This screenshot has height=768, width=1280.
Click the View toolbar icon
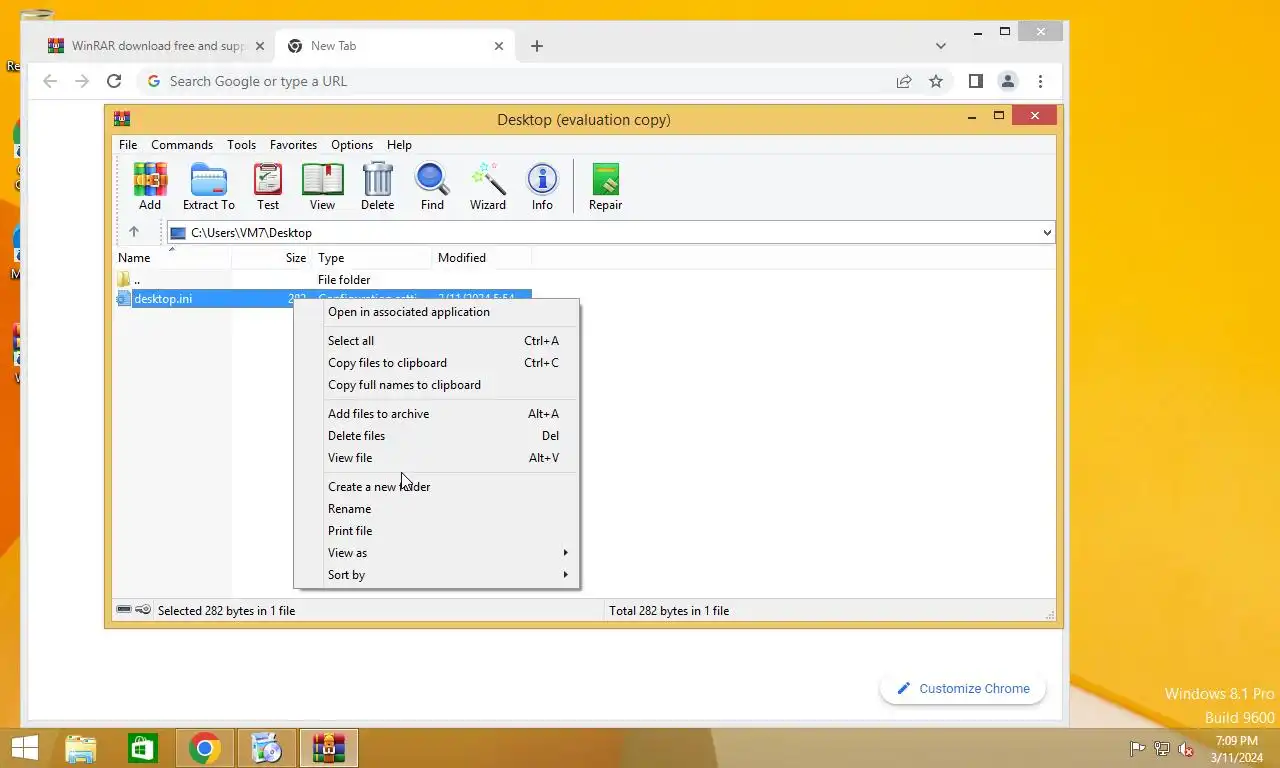(322, 187)
